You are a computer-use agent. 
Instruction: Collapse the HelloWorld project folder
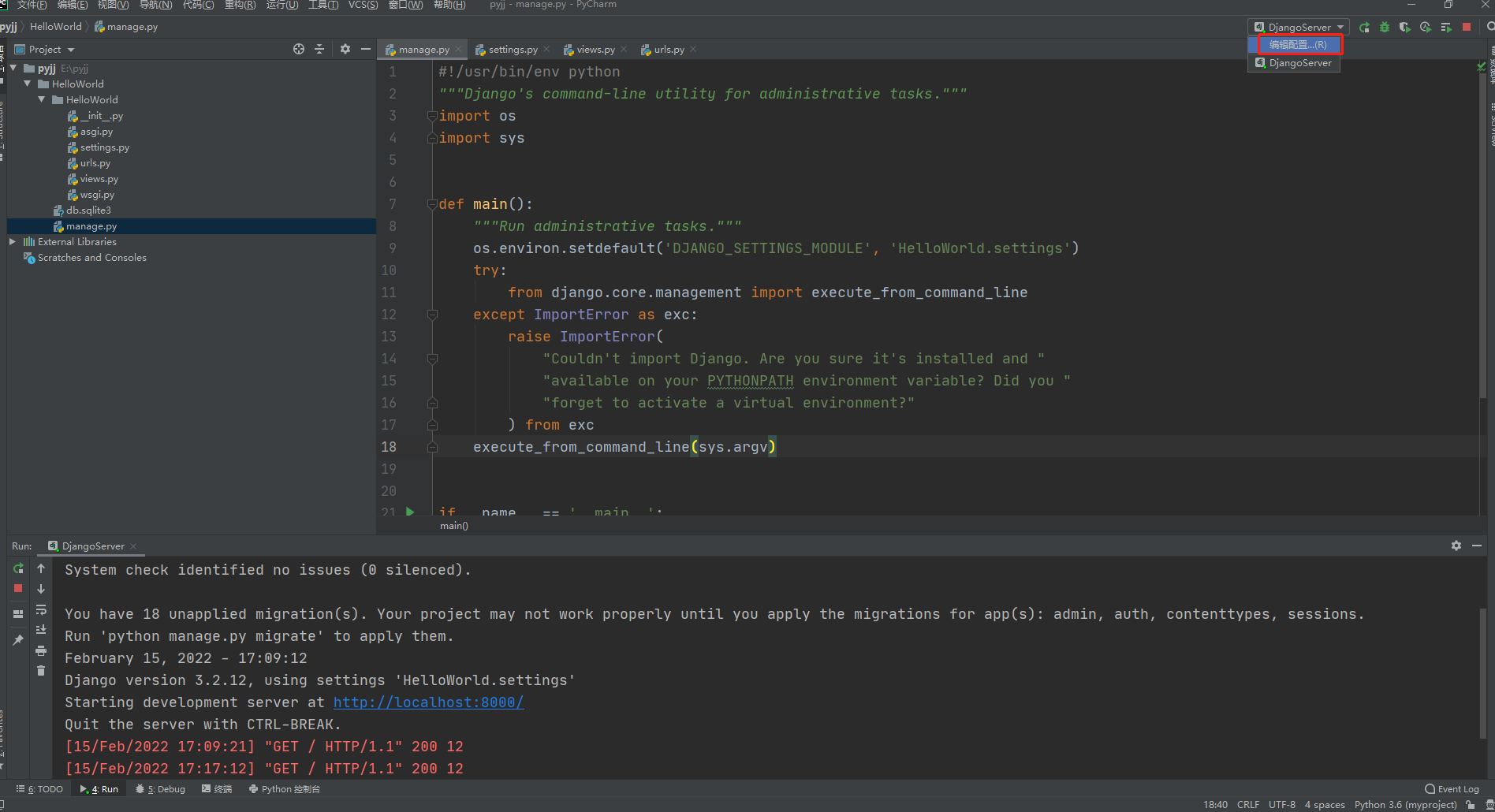[28, 84]
